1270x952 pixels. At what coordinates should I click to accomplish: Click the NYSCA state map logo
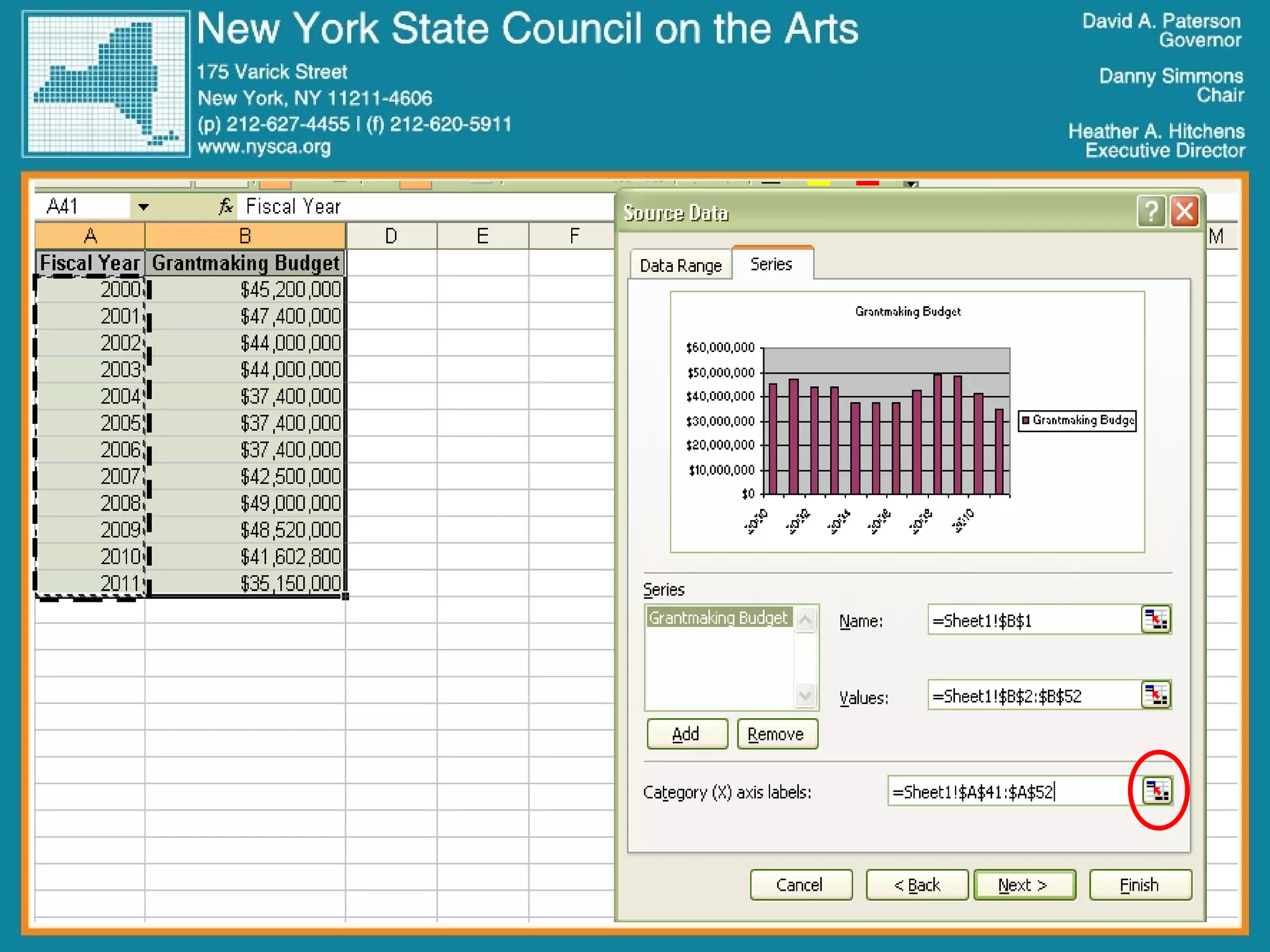105,84
